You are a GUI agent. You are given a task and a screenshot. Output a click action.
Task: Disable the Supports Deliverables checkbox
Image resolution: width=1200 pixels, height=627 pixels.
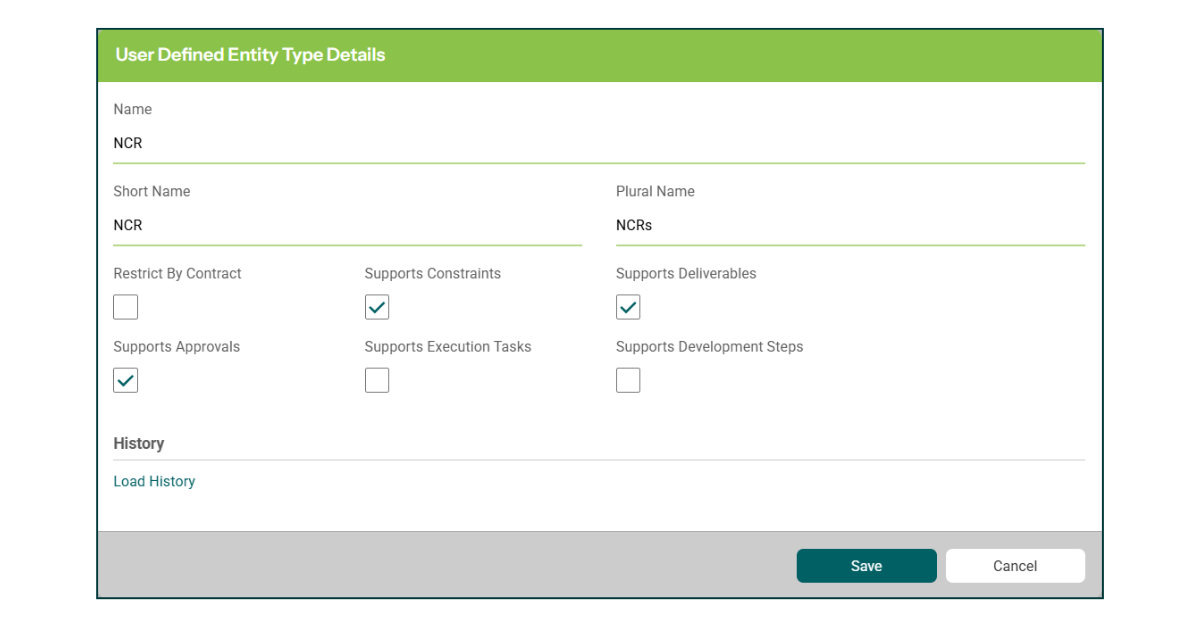click(x=628, y=307)
